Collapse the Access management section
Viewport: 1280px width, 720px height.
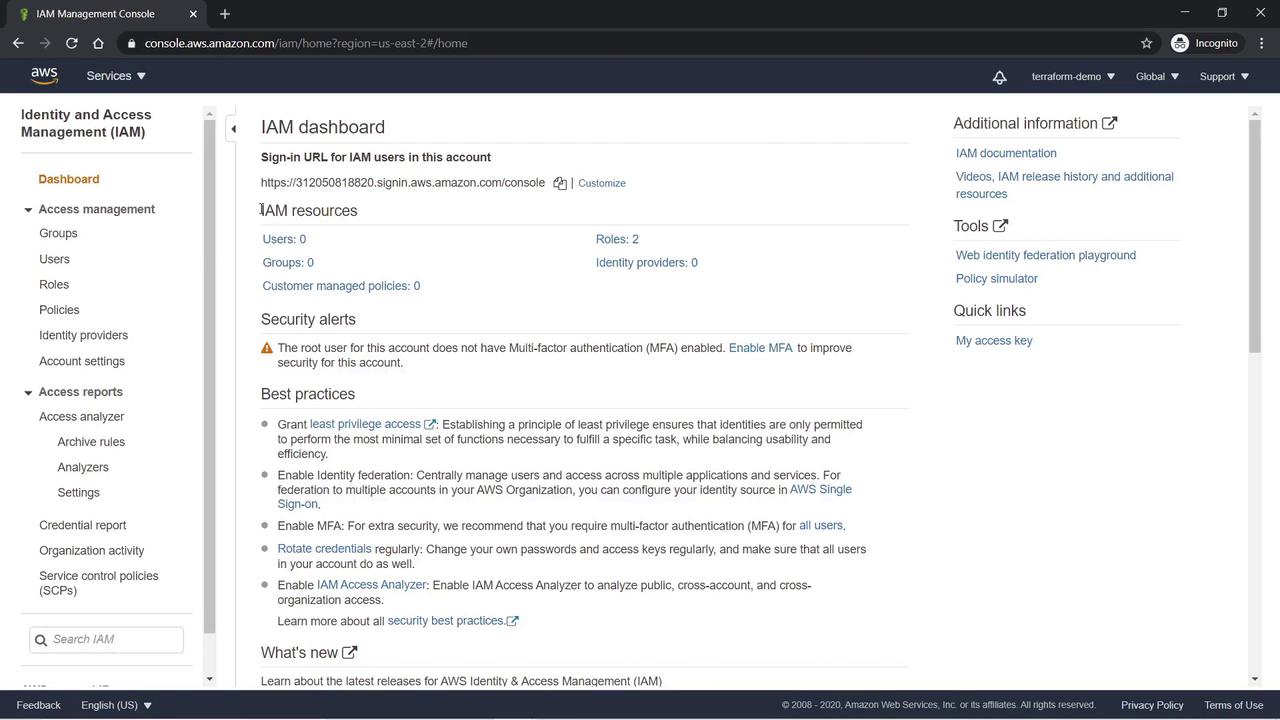pyautogui.click(x=28, y=210)
